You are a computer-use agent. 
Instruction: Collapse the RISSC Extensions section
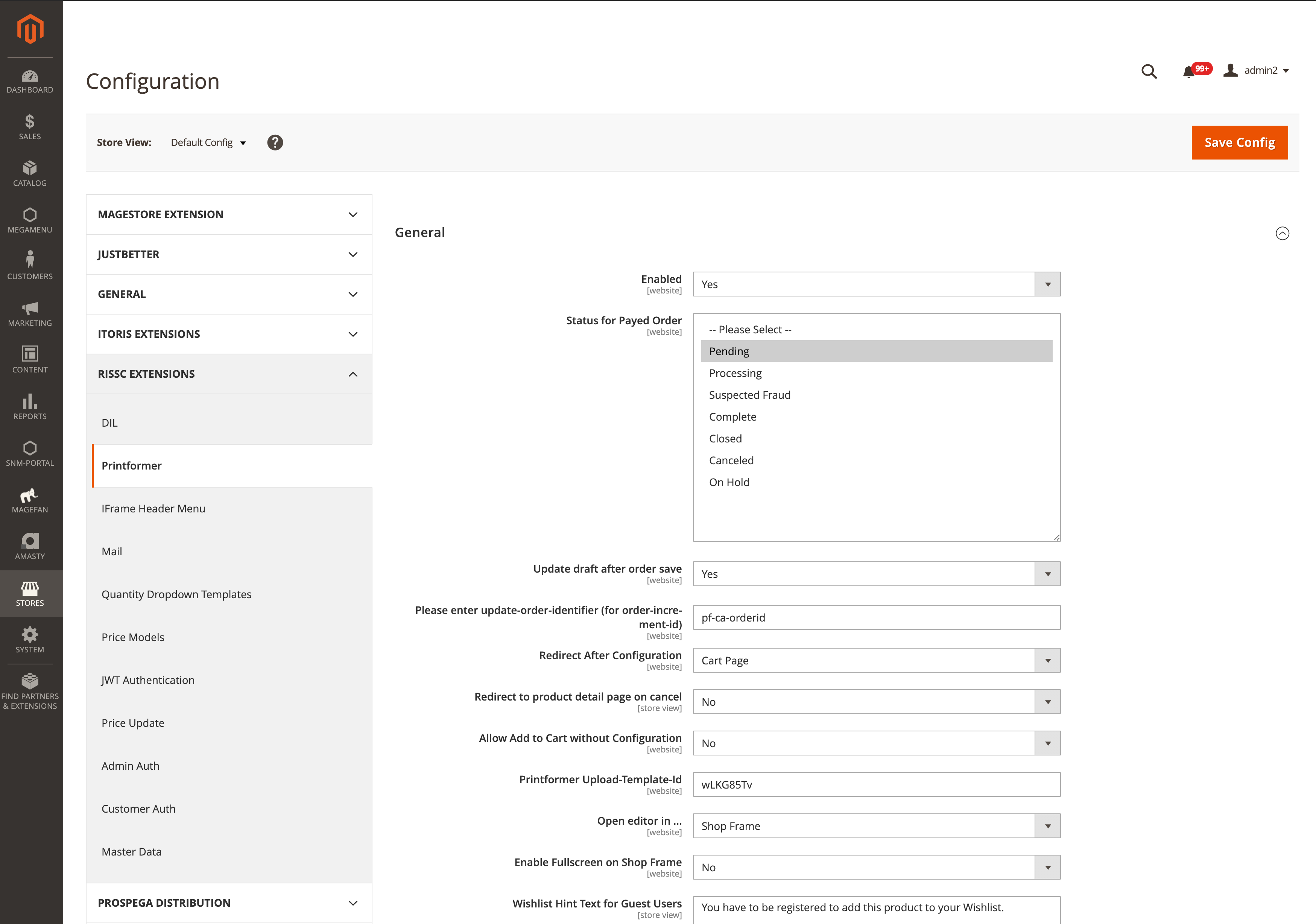pyautogui.click(x=229, y=374)
